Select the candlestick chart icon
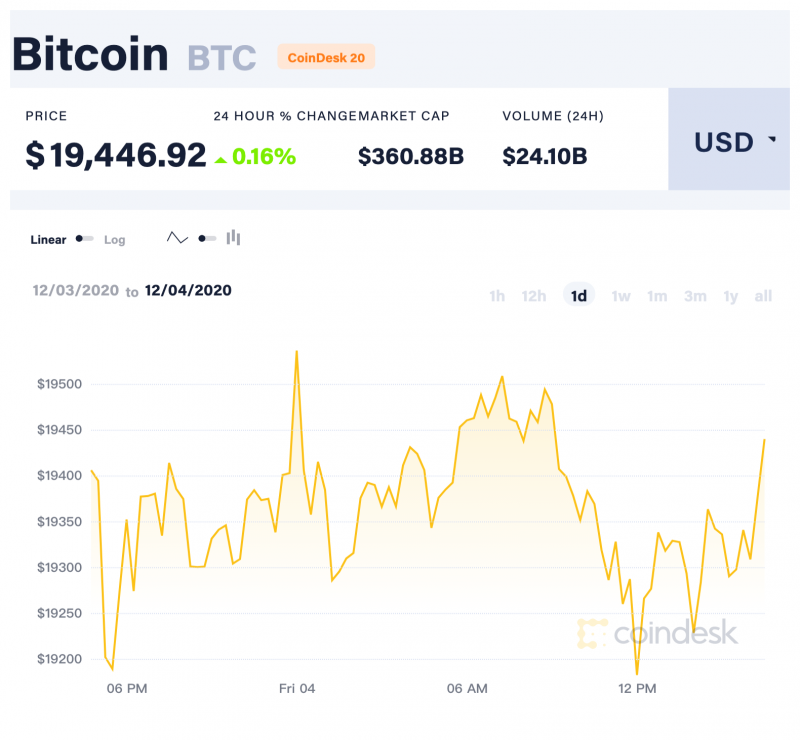The height and width of the screenshot is (740, 800). 233,237
